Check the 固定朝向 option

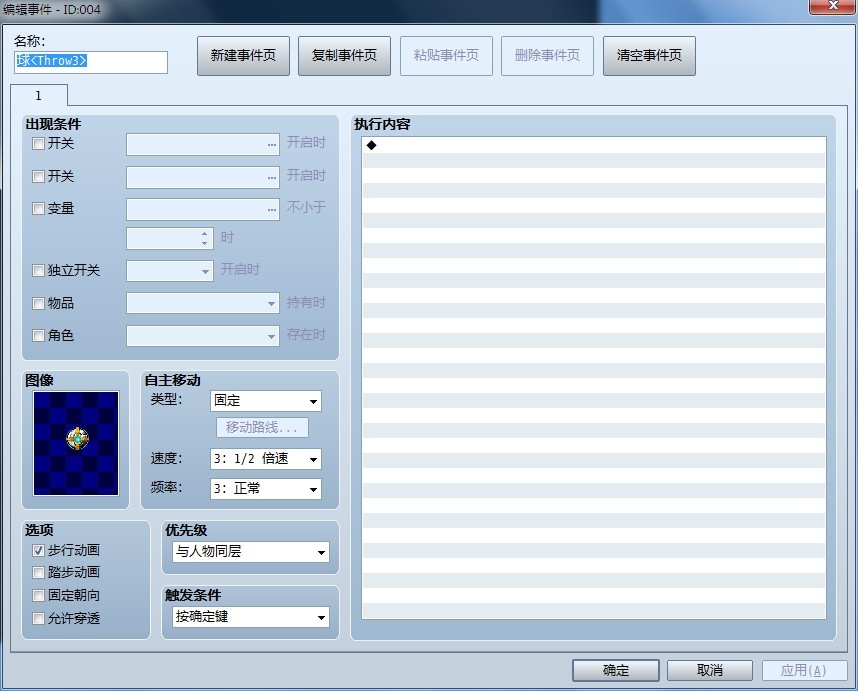(x=38, y=595)
